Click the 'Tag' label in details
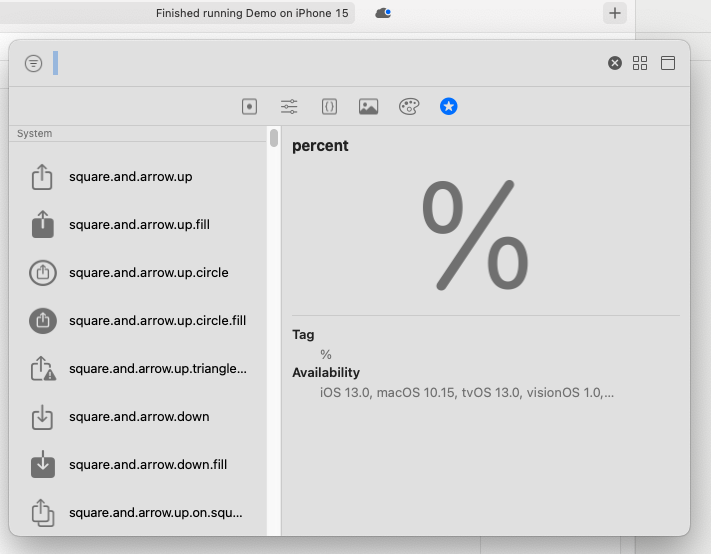 point(303,335)
